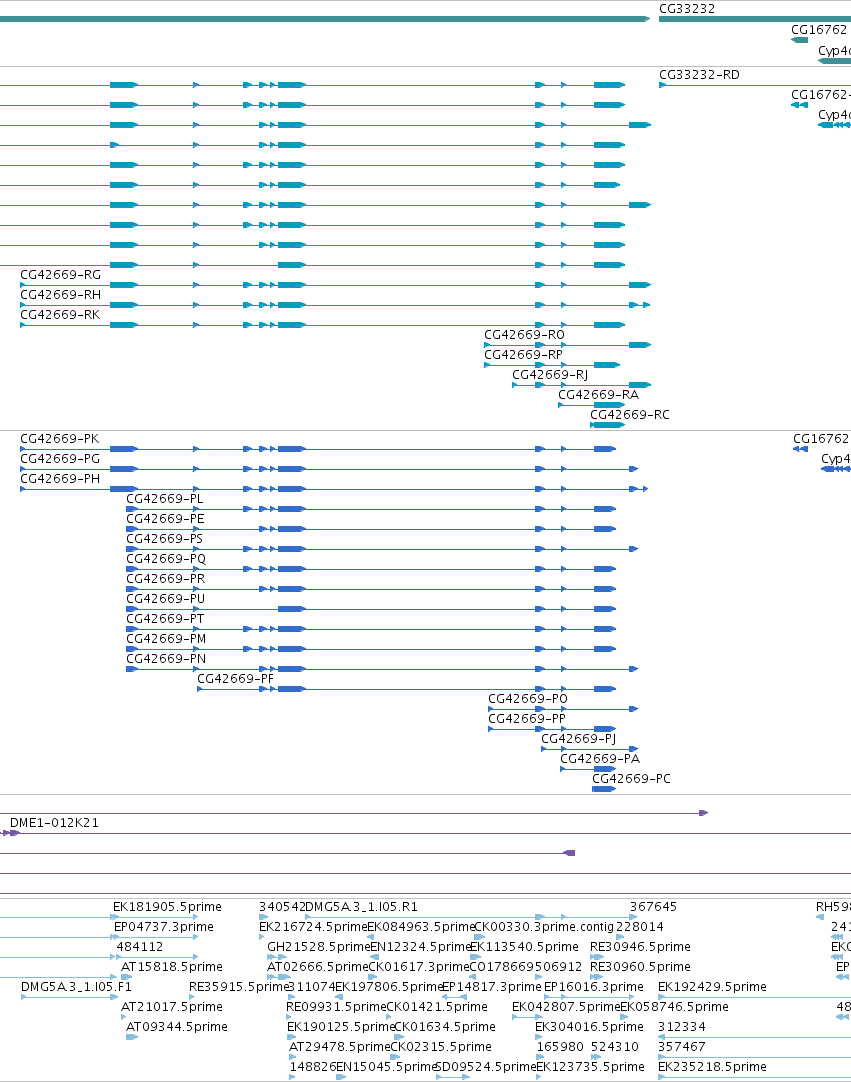Viewport: 851px width, 1082px height.
Task: Select the CG42669-PQ protein
Action: (x=166, y=559)
